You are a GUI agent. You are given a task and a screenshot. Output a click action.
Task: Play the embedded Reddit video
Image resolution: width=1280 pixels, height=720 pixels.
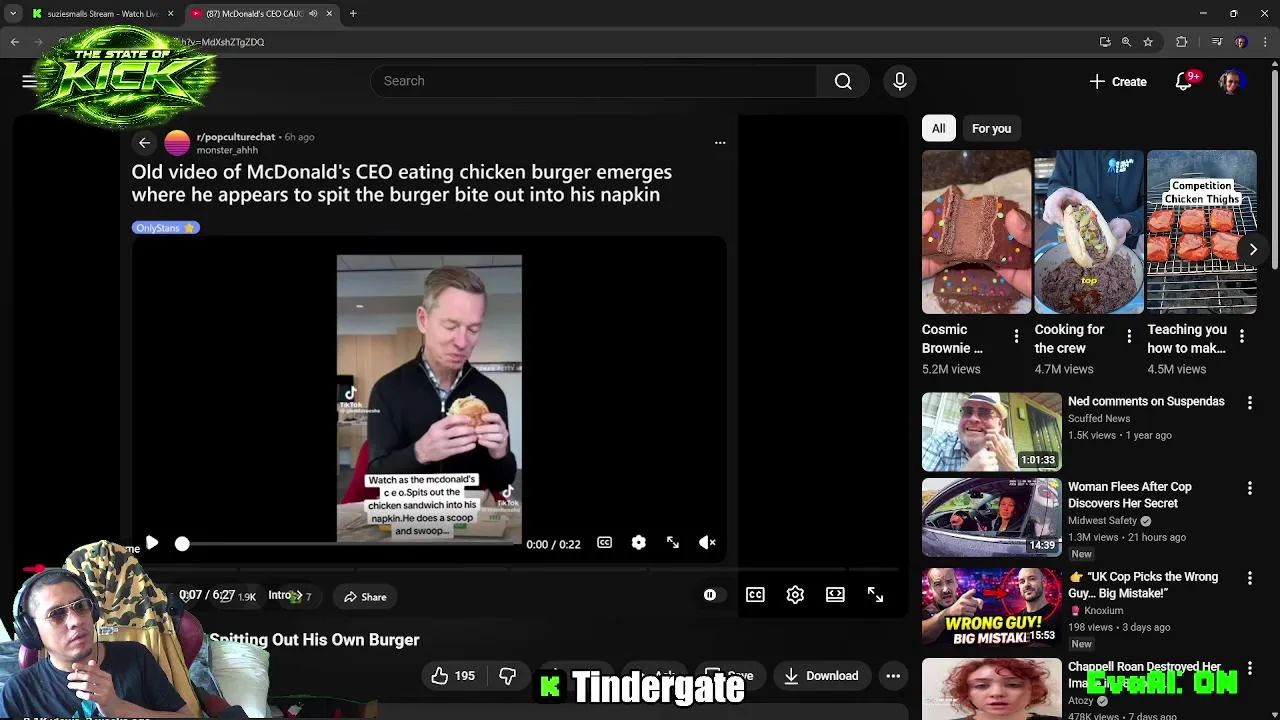click(x=151, y=543)
